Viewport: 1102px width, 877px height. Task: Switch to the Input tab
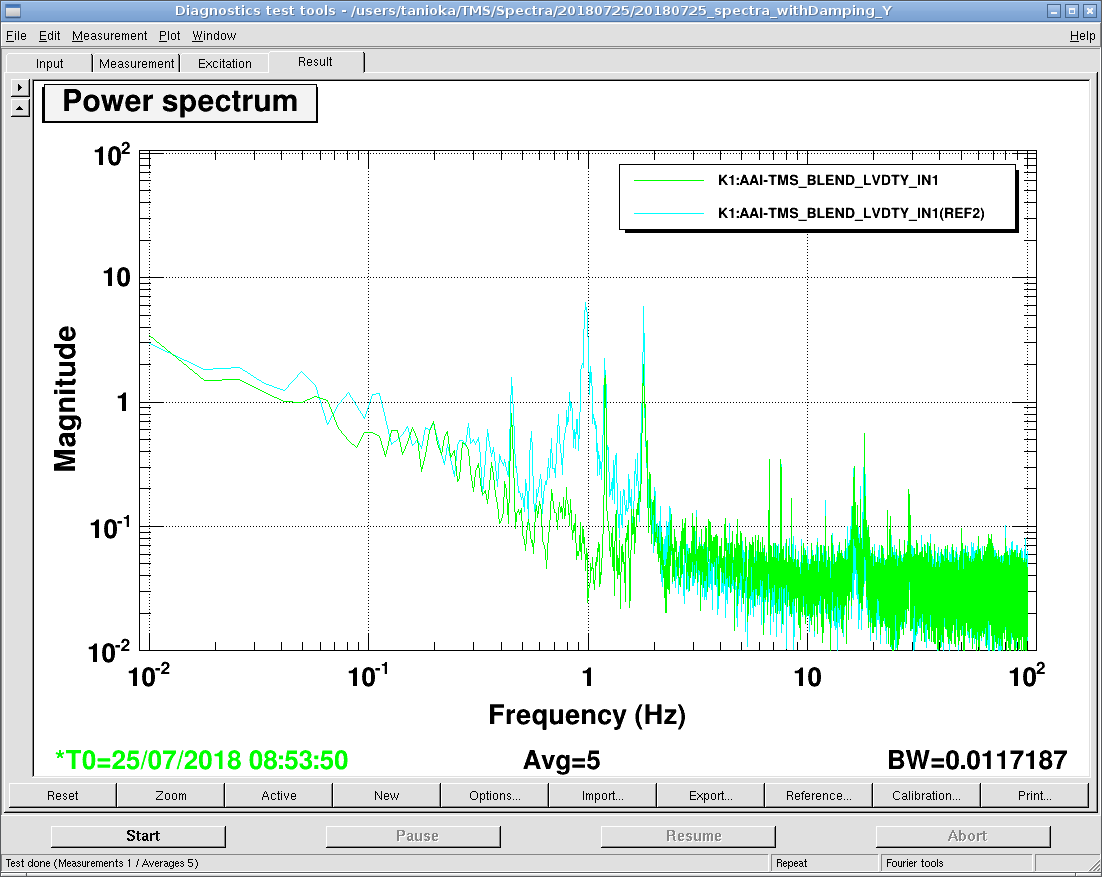pyautogui.click(x=49, y=63)
